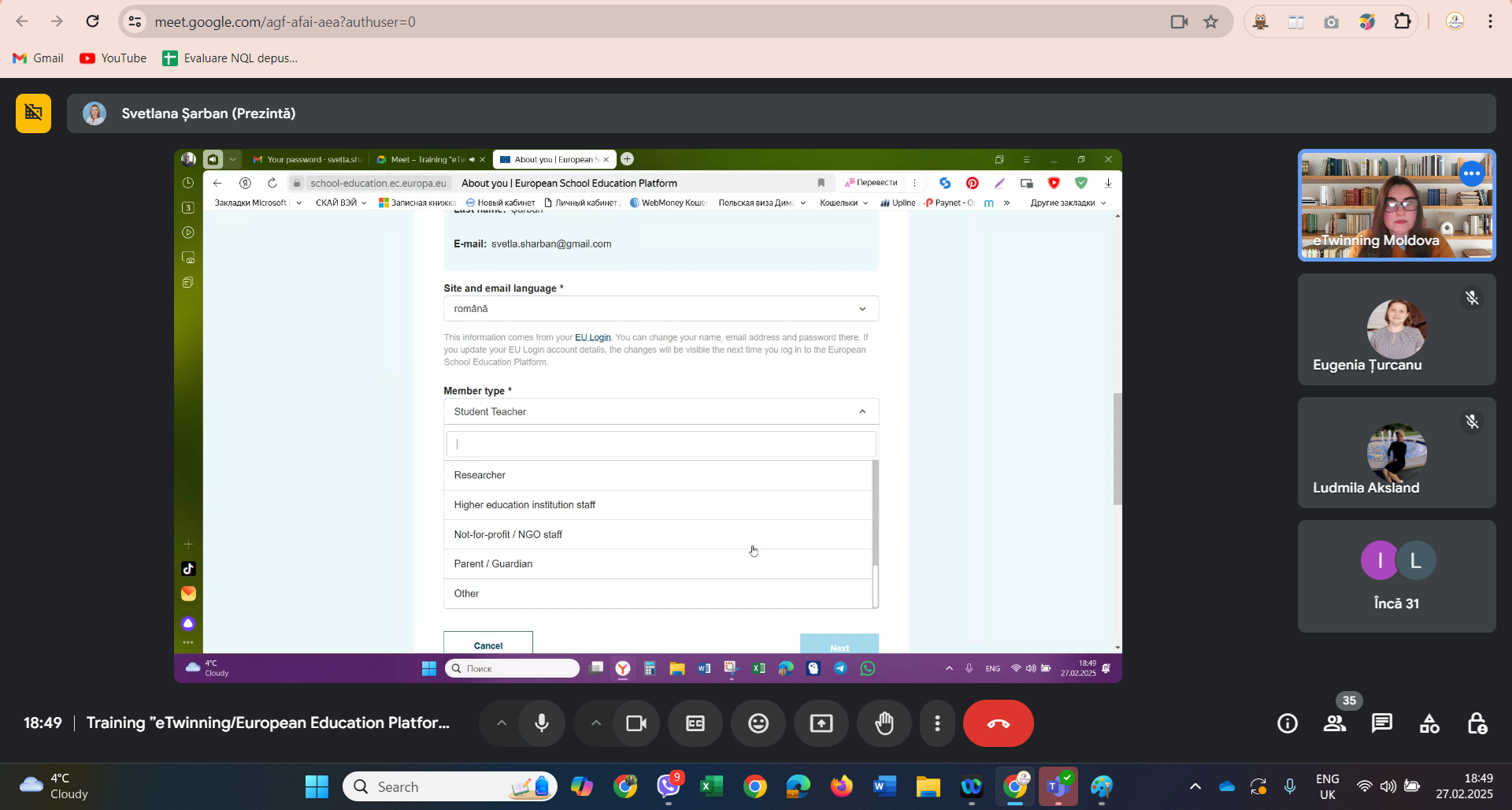
Task: Open the meeting details info icon
Action: pyautogui.click(x=1288, y=723)
